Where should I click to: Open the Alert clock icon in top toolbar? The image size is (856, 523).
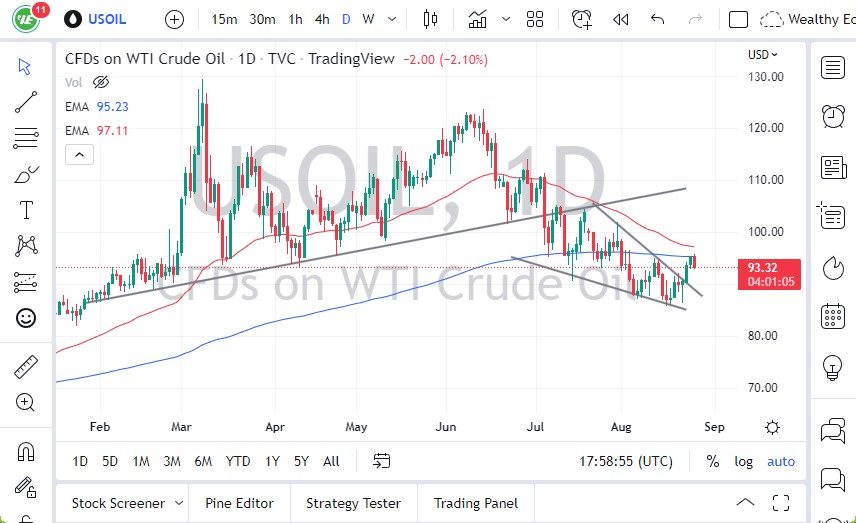click(x=581, y=19)
